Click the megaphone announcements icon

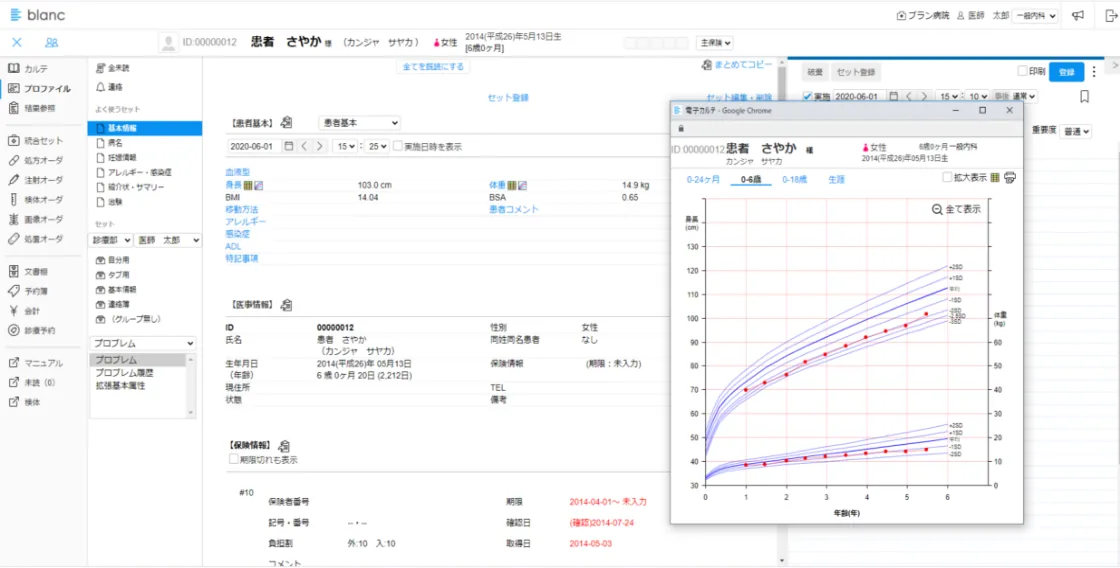coord(1079,16)
